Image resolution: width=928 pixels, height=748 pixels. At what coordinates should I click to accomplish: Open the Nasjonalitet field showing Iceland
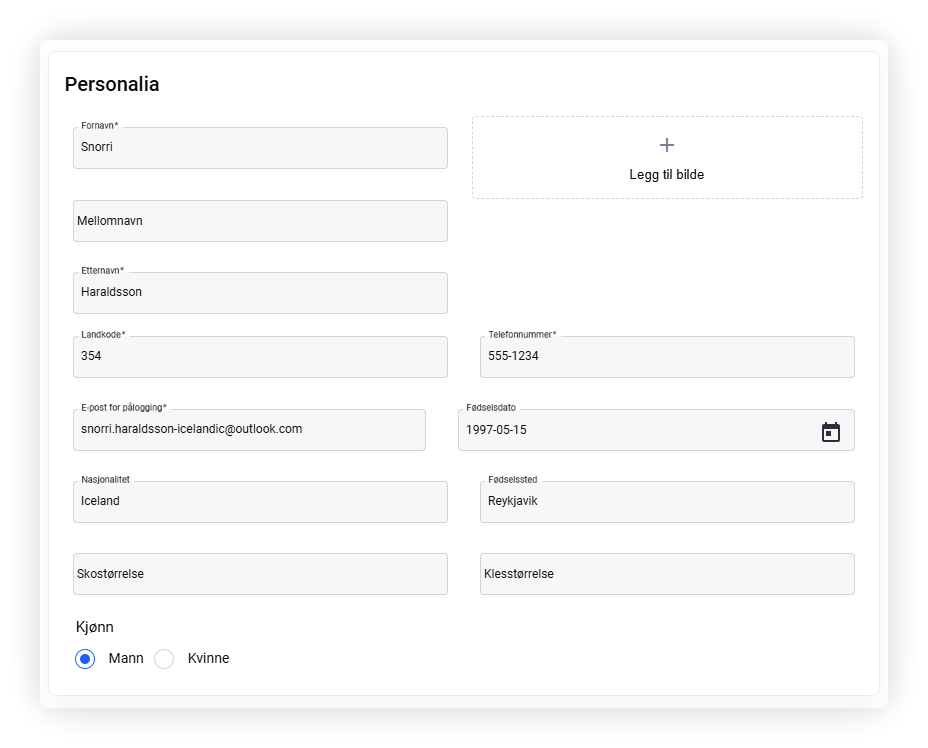260,502
